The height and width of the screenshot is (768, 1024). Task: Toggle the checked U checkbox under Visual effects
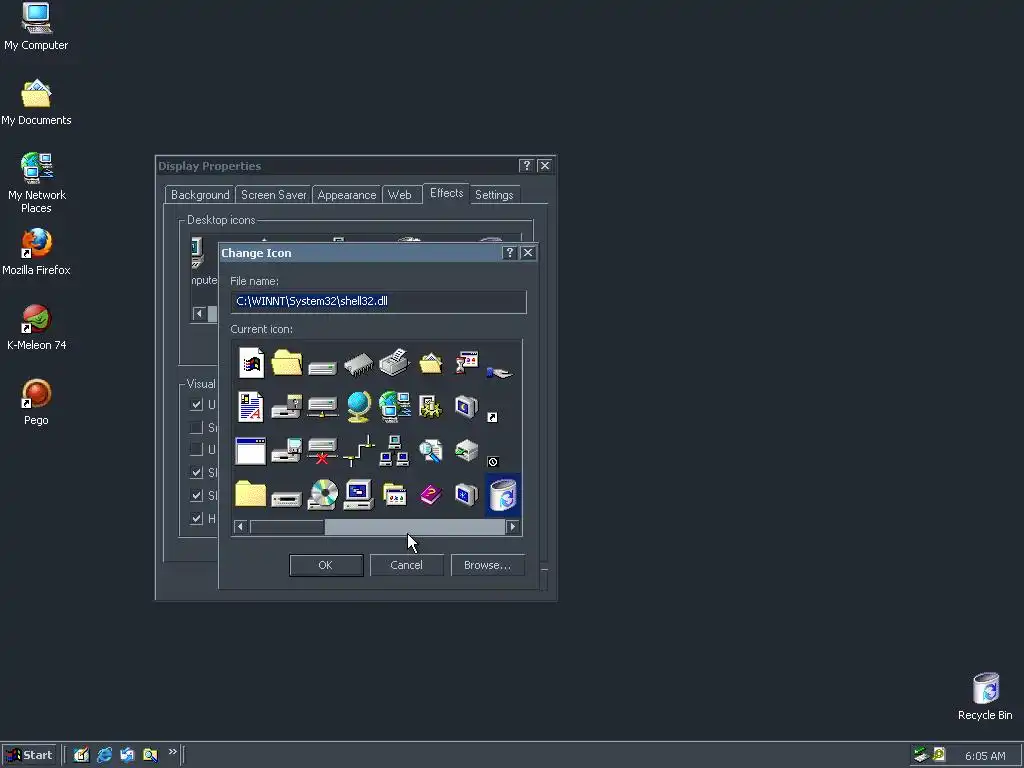pyautogui.click(x=196, y=404)
